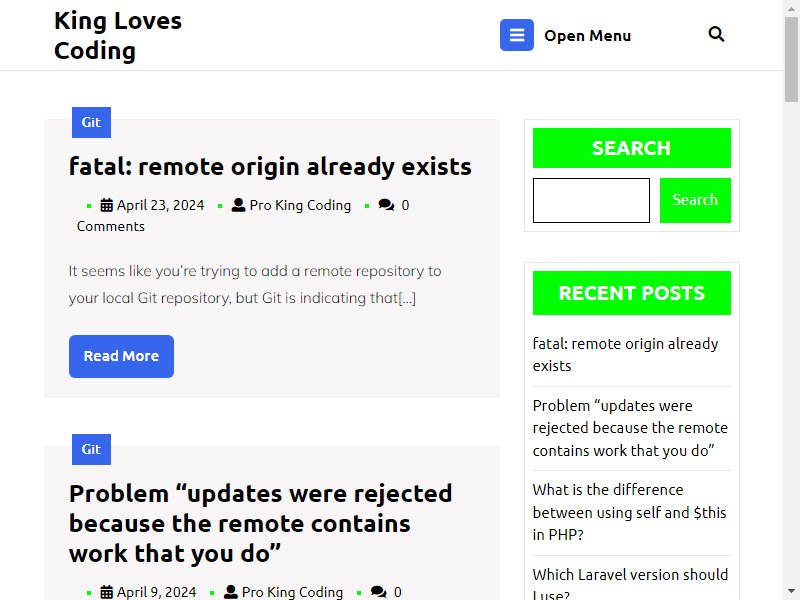
Task: Click the scroll up arrow of scrollbar
Action: tap(791, 7)
